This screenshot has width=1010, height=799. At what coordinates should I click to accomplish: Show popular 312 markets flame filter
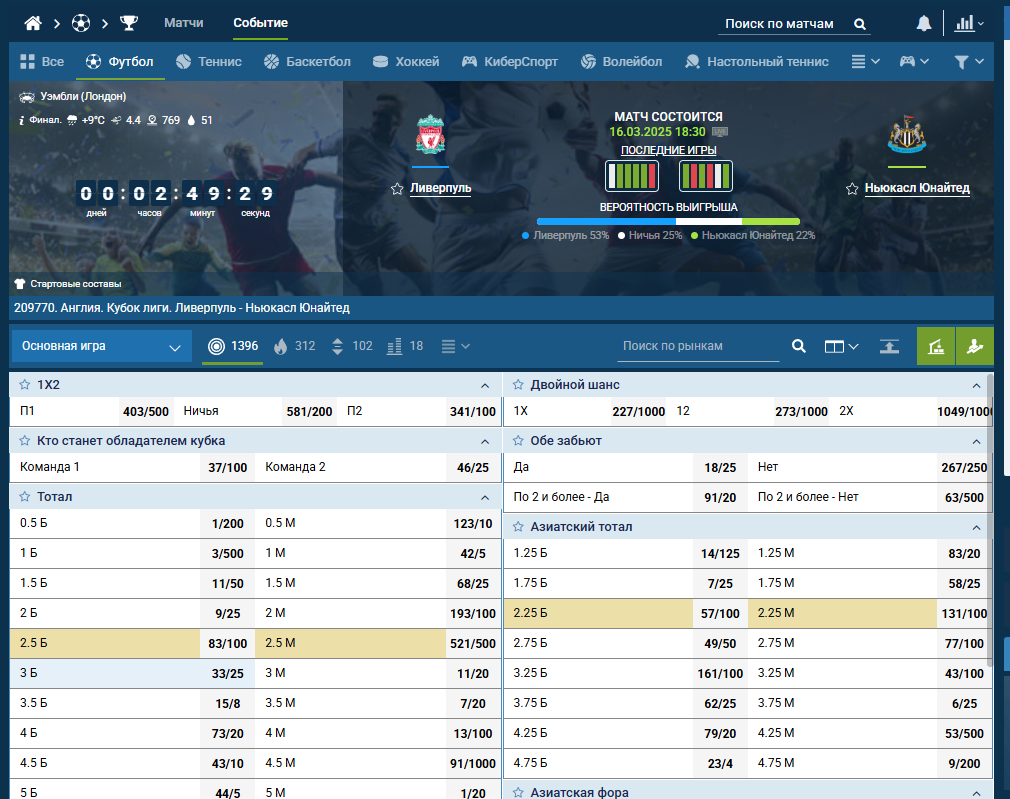click(294, 346)
